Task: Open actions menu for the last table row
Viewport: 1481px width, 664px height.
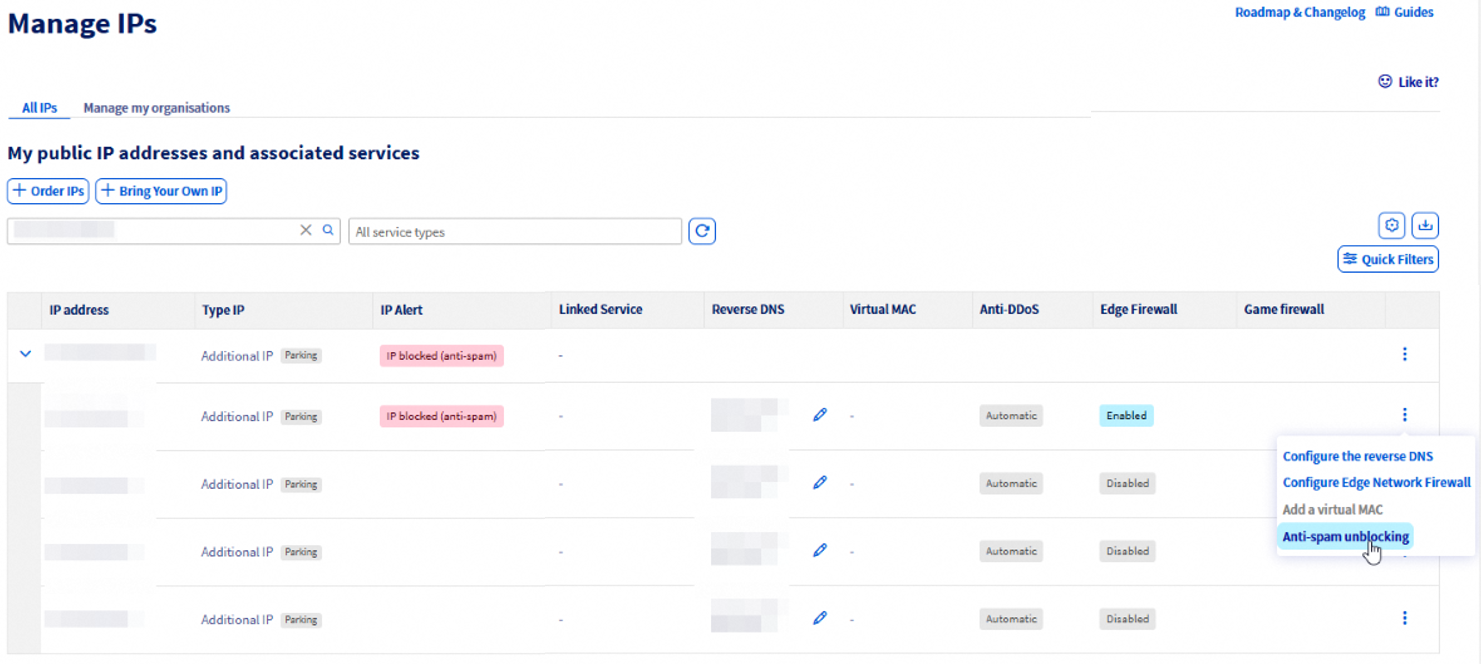Action: point(1405,618)
